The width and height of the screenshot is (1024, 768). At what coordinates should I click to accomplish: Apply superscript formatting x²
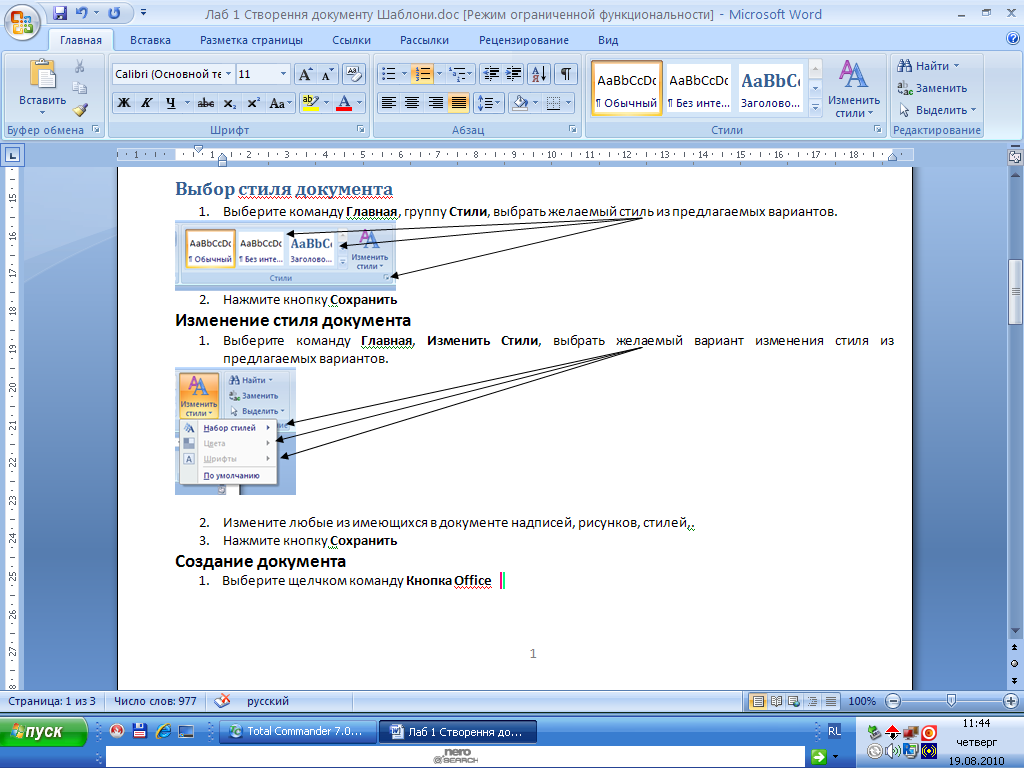click(x=253, y=103)
